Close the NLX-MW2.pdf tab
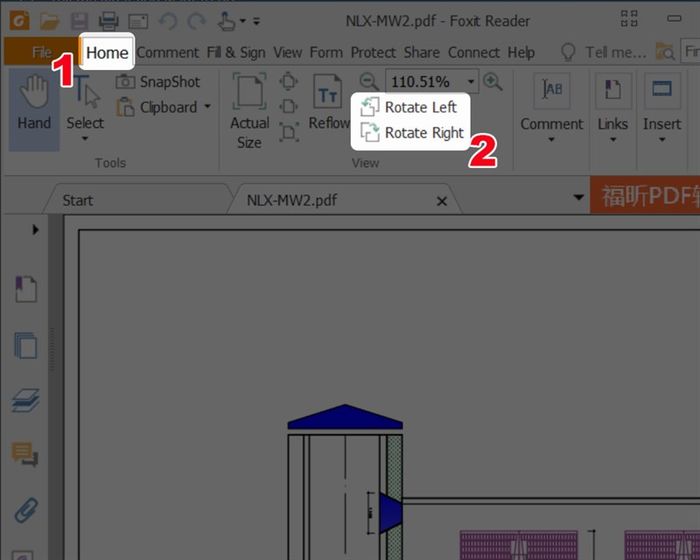Viewport: 700px width, 560px height. [442, 201]
